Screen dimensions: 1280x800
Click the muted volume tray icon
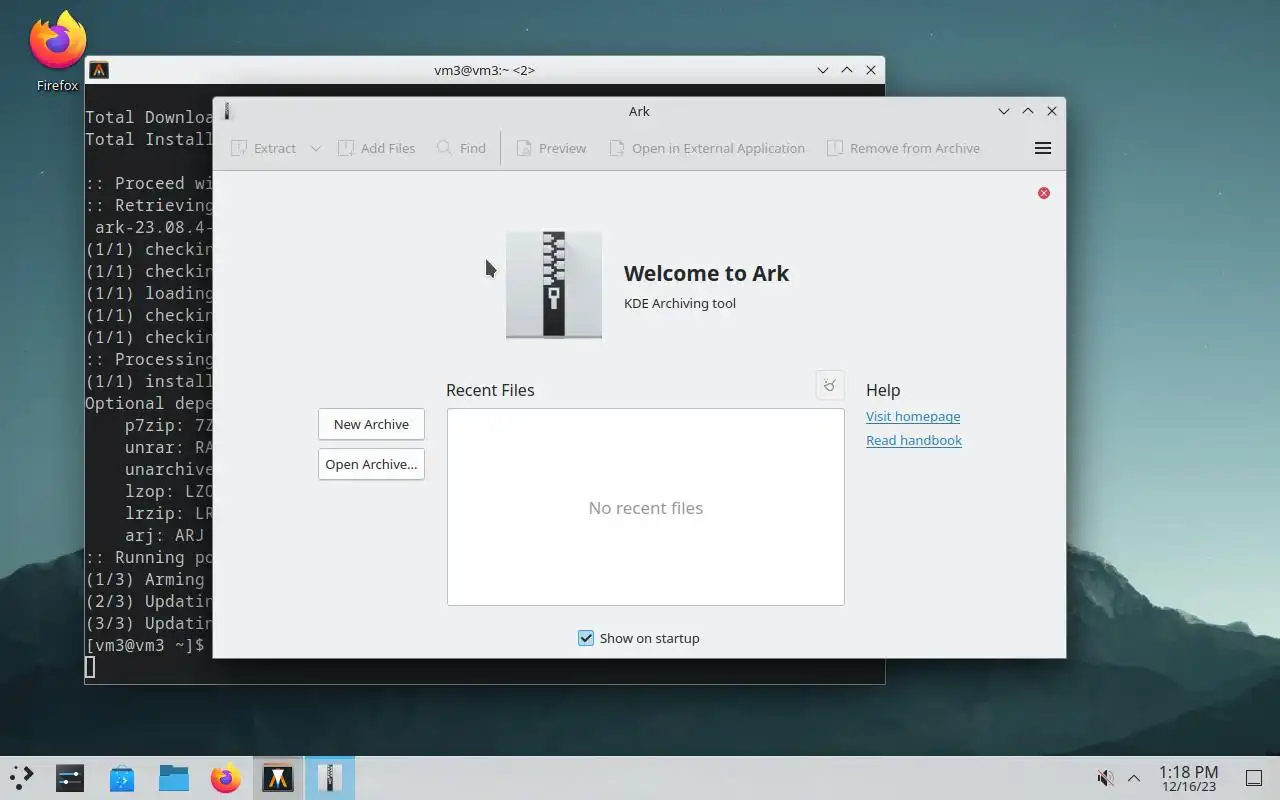pyautogui.click(x=1105, y=778)
